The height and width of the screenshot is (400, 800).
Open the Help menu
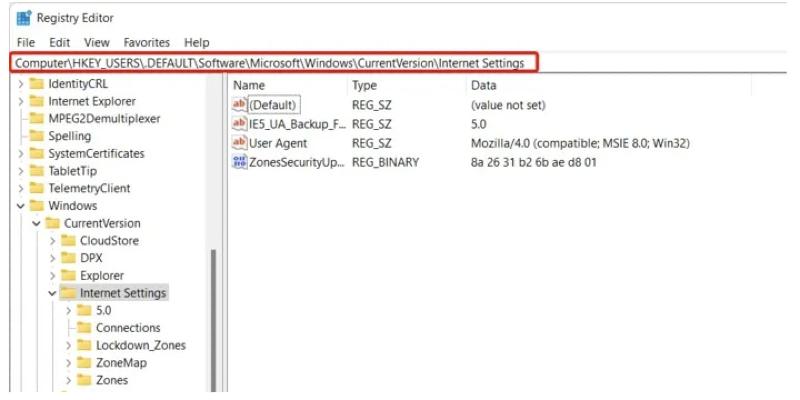pos(196,42)
